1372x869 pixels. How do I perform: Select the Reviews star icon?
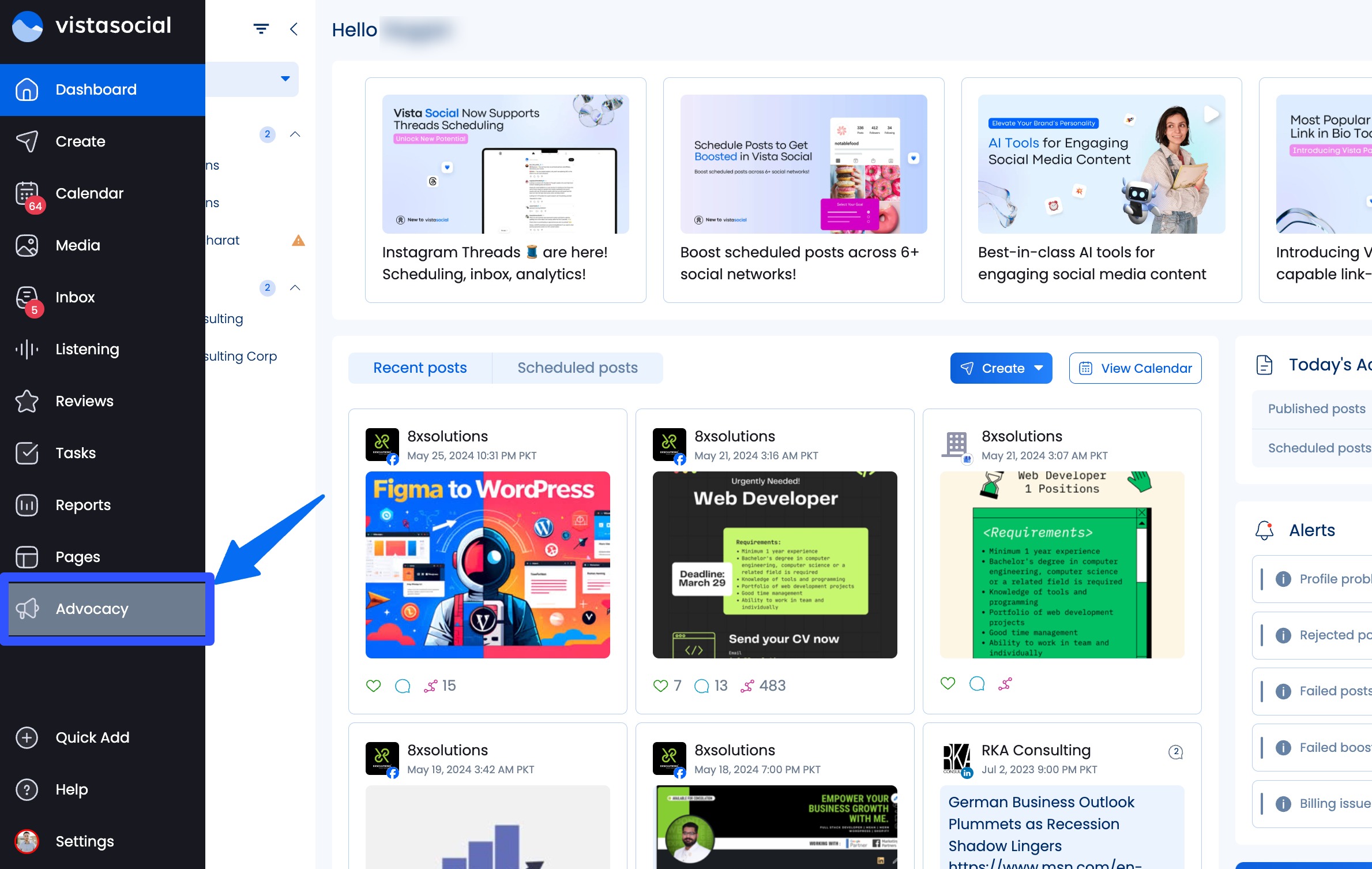pyautogui.click(x=27, y=400)
